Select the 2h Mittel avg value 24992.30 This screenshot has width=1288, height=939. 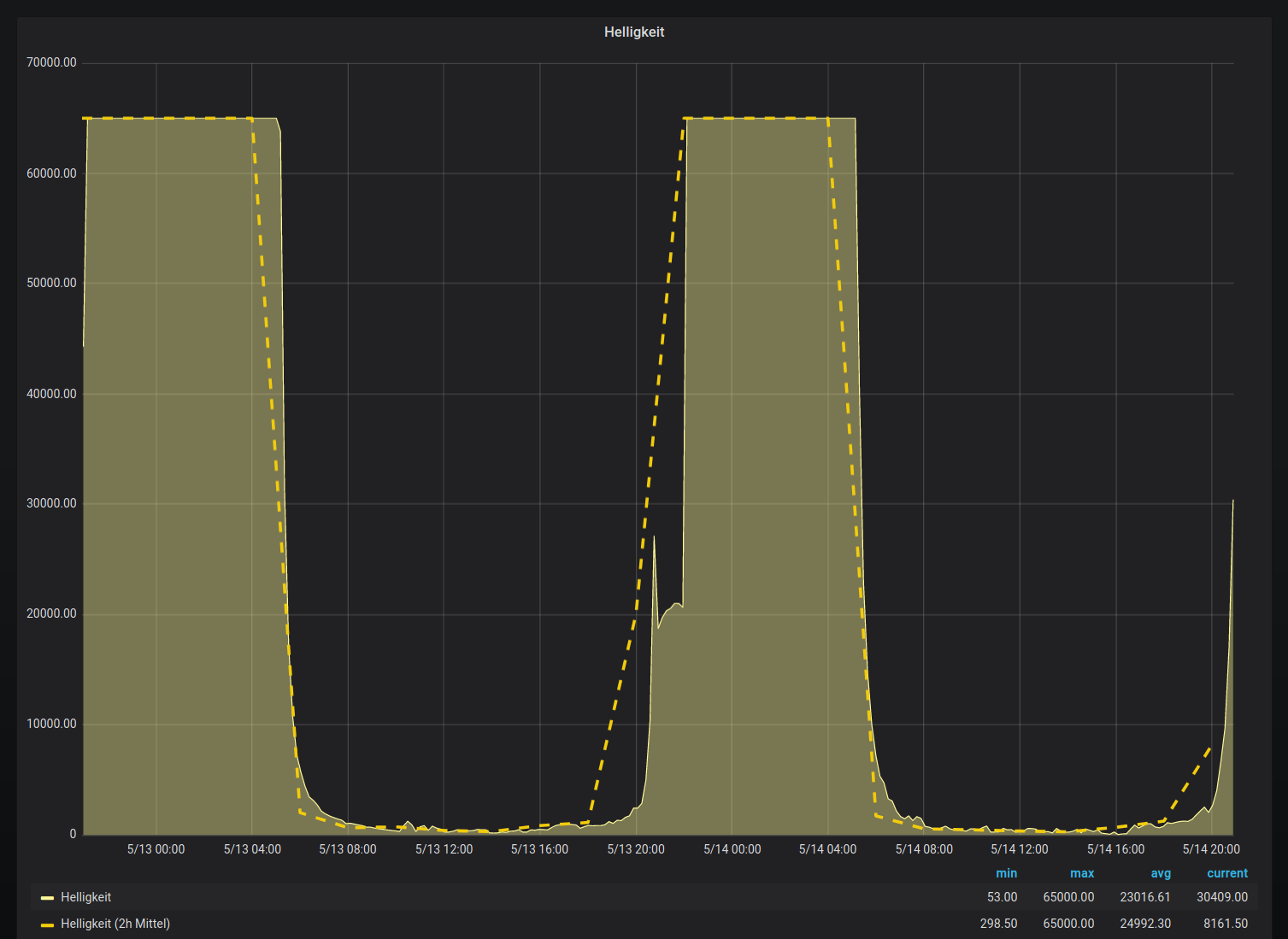click(x=1145, y=924)
